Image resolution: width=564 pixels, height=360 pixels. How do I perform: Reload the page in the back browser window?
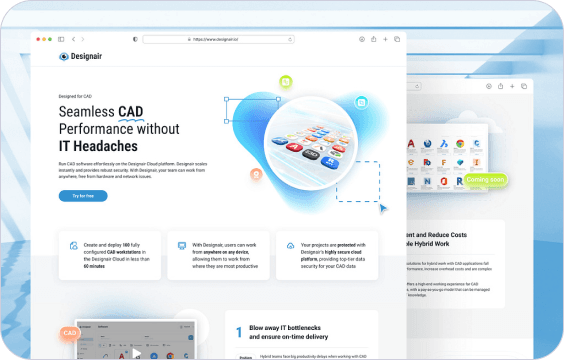[x=417, y=86]
